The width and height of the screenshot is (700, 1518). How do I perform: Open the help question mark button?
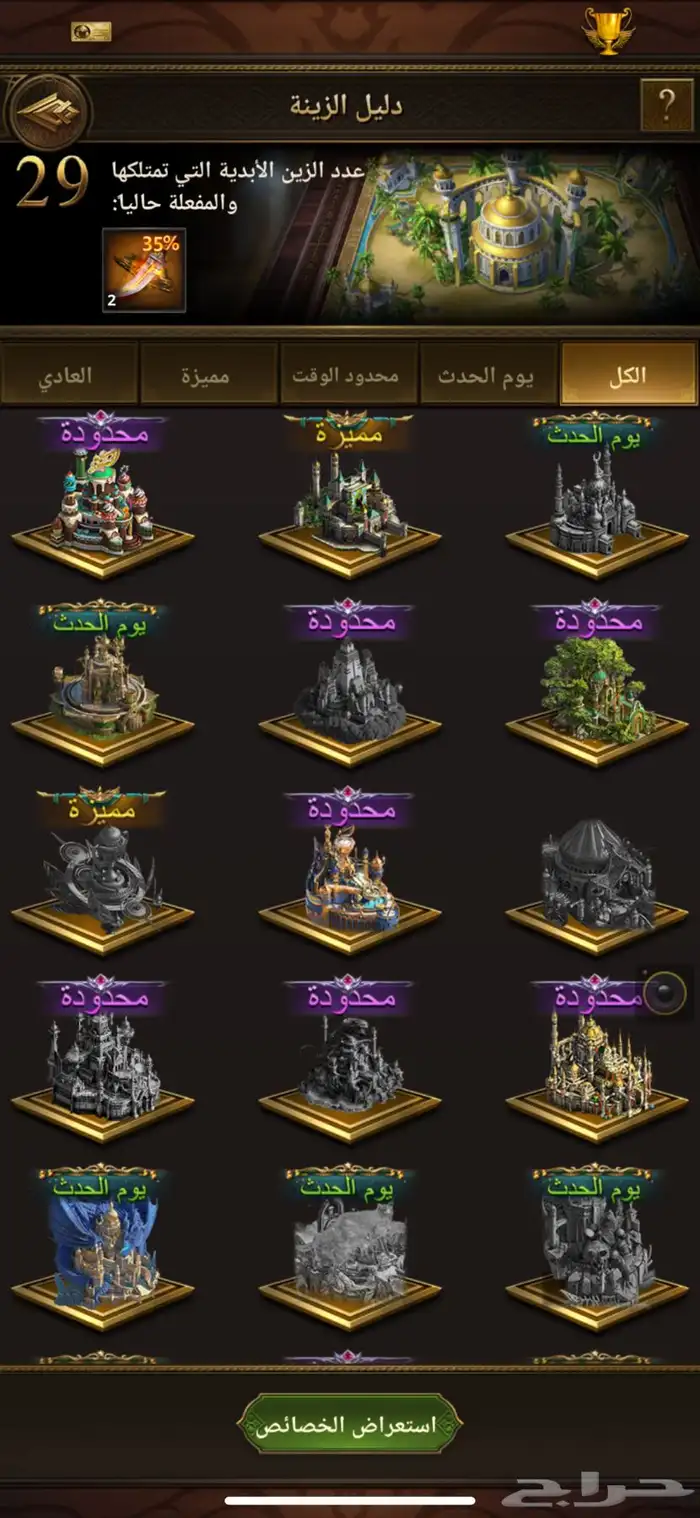665,102
